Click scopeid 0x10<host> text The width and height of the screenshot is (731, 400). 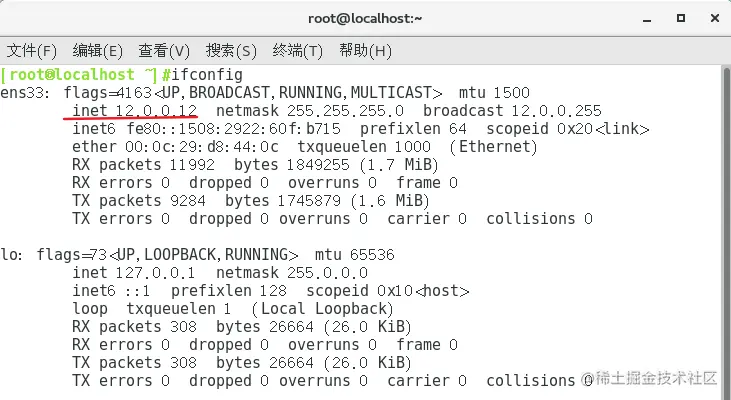[x=388, y=291]
